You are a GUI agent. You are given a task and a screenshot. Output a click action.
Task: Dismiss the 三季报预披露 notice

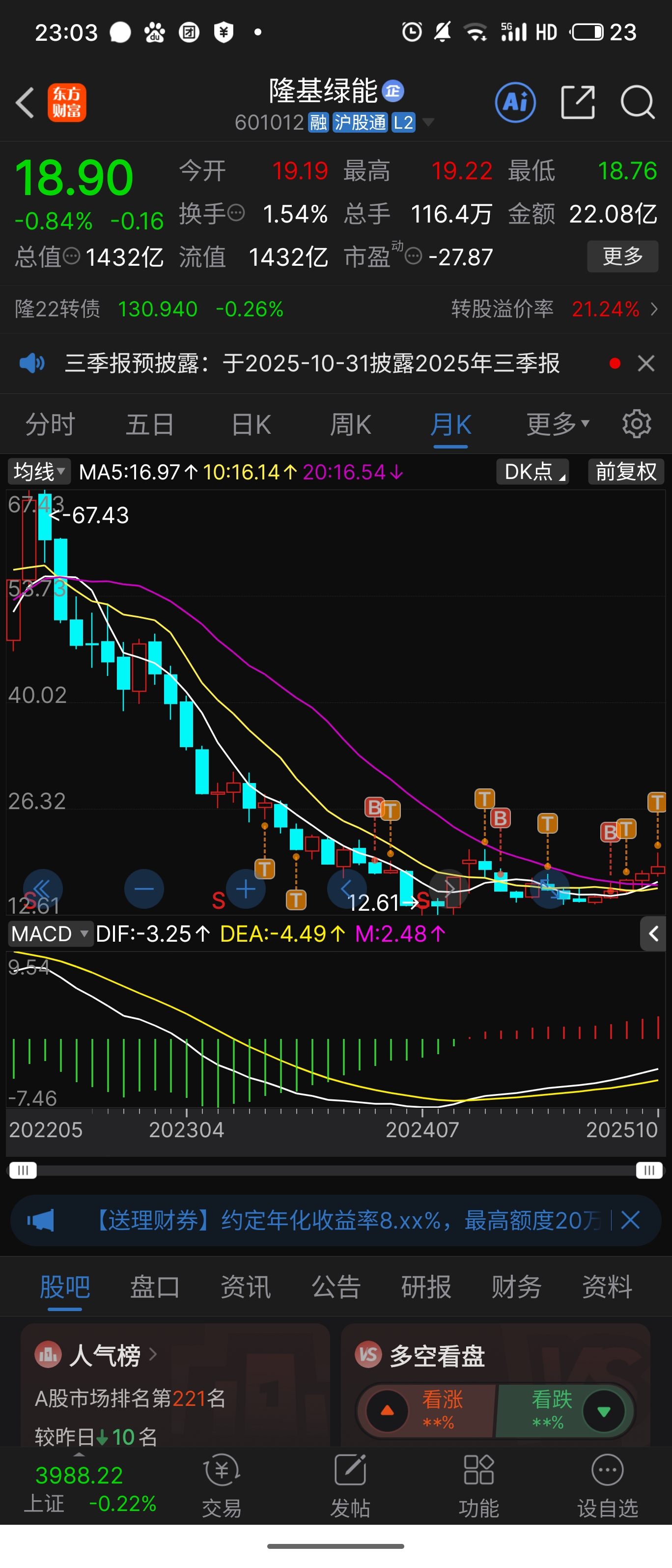(646, 364)
